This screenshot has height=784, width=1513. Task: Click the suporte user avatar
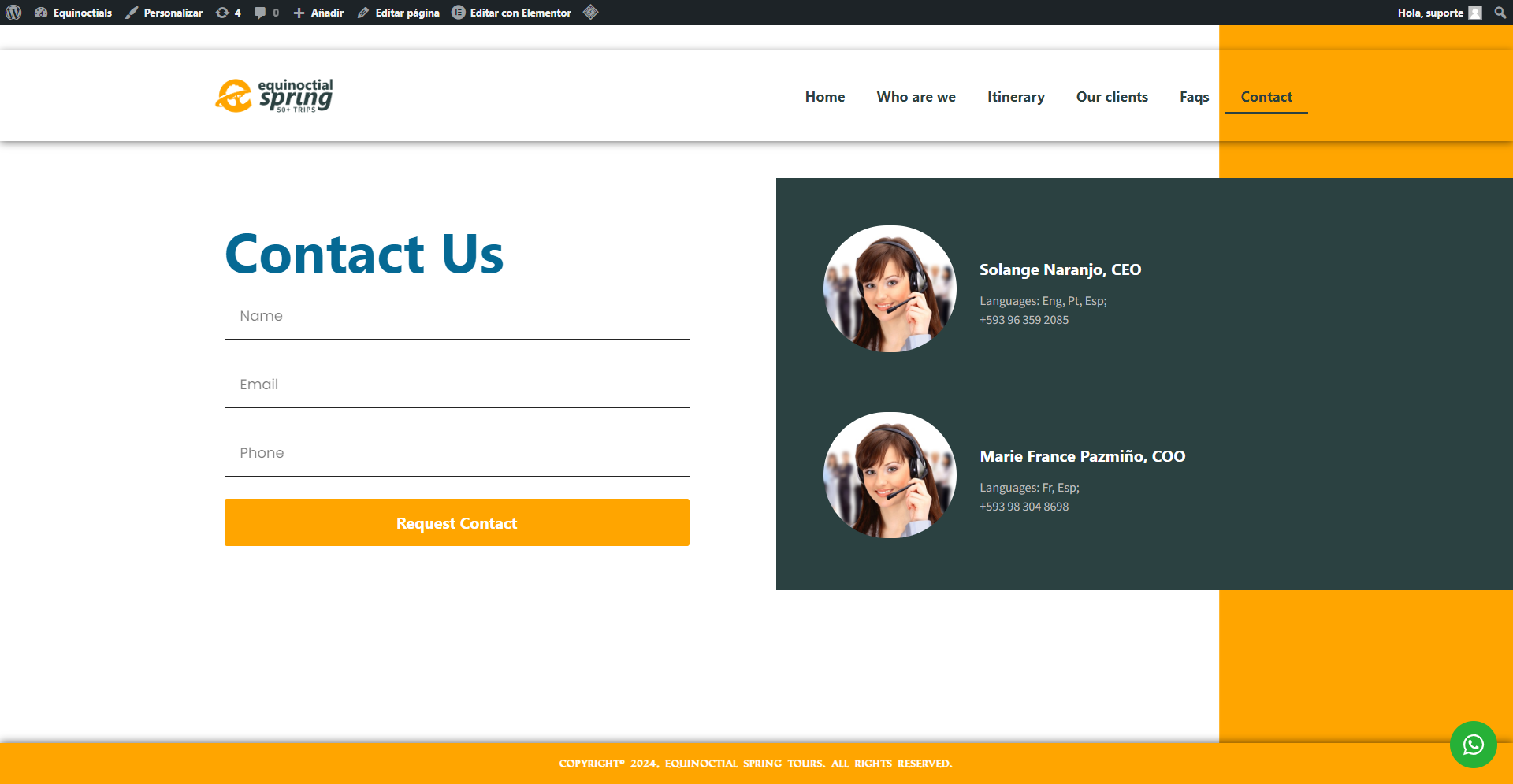(x=1477, y=13)
